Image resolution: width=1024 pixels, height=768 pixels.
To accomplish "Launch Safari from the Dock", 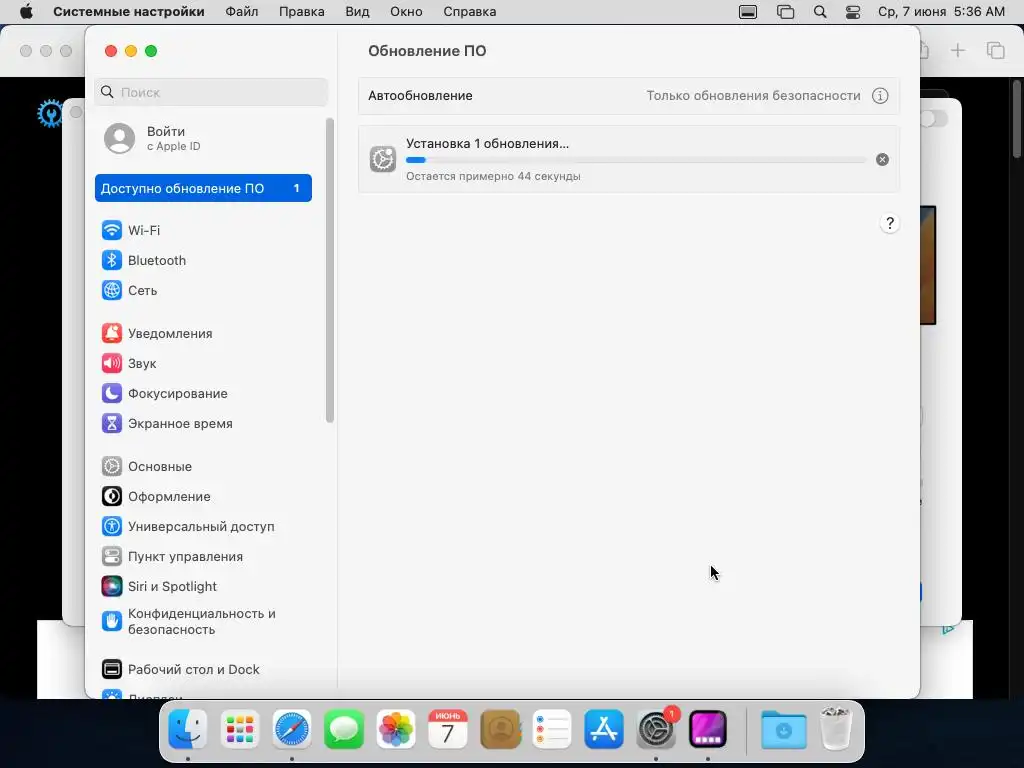I will [x=292, y=729].
